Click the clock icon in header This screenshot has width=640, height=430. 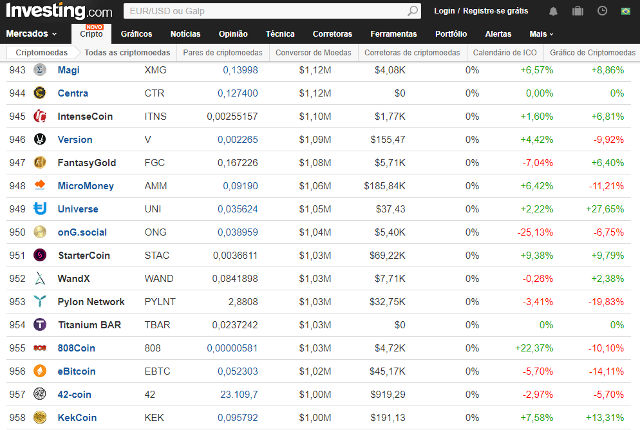pos(602,11)
